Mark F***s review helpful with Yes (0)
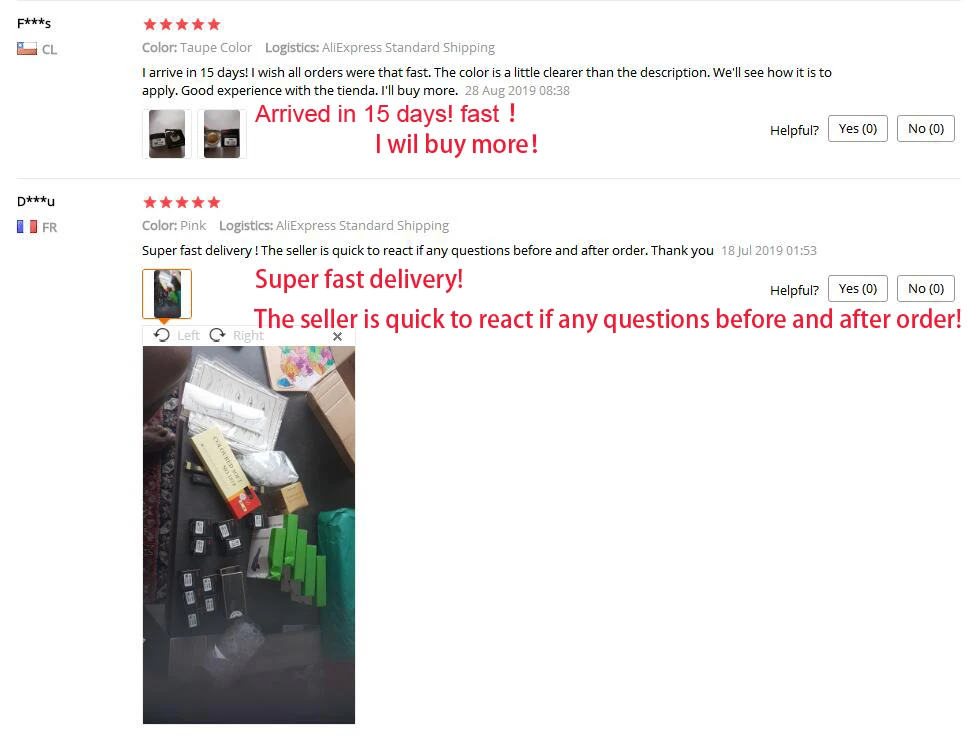 858,129
